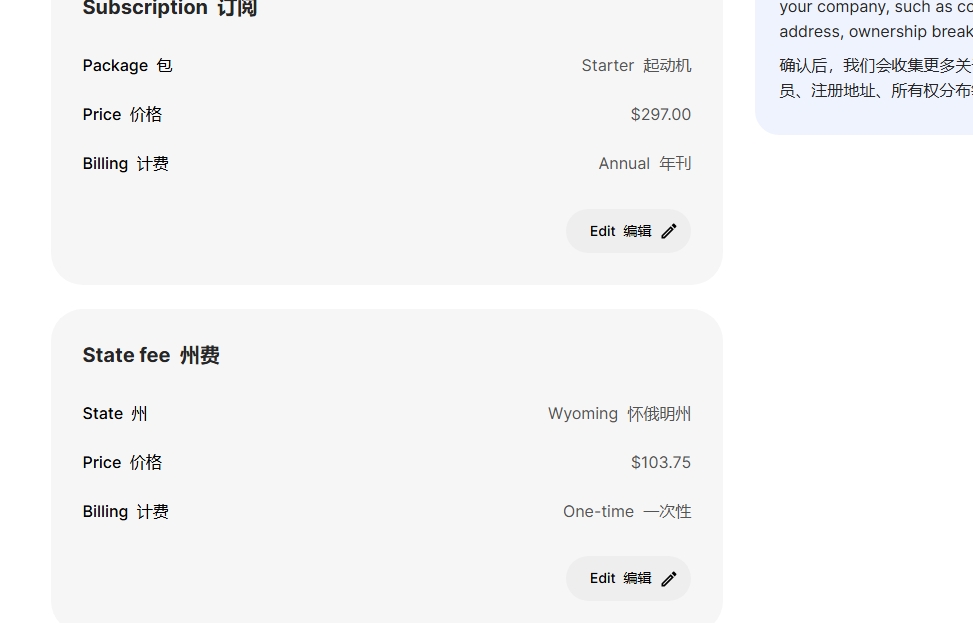
Task: Click the pencil icon in the State fee card
Action: 669,579
